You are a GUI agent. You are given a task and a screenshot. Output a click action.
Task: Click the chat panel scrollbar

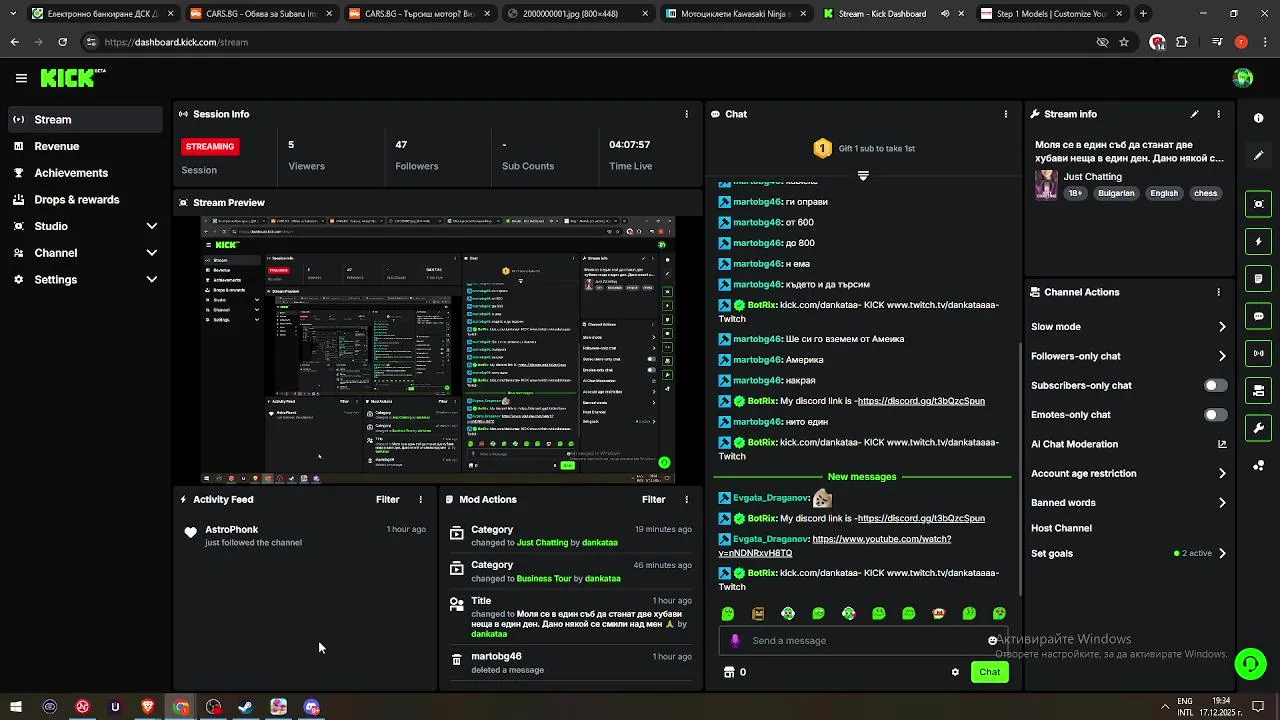1019,468
